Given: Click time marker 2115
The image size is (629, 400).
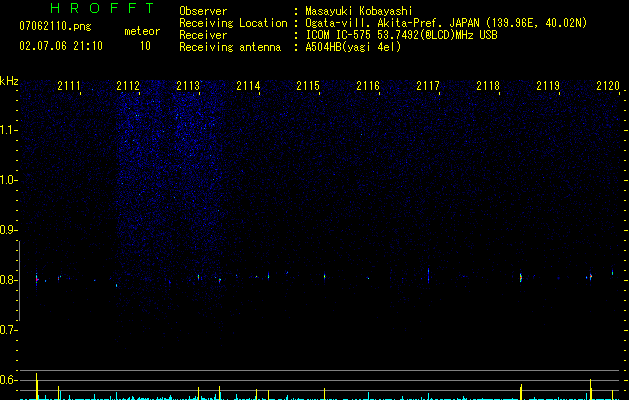Looking at the screenshot, I should (x=308, y=85).
